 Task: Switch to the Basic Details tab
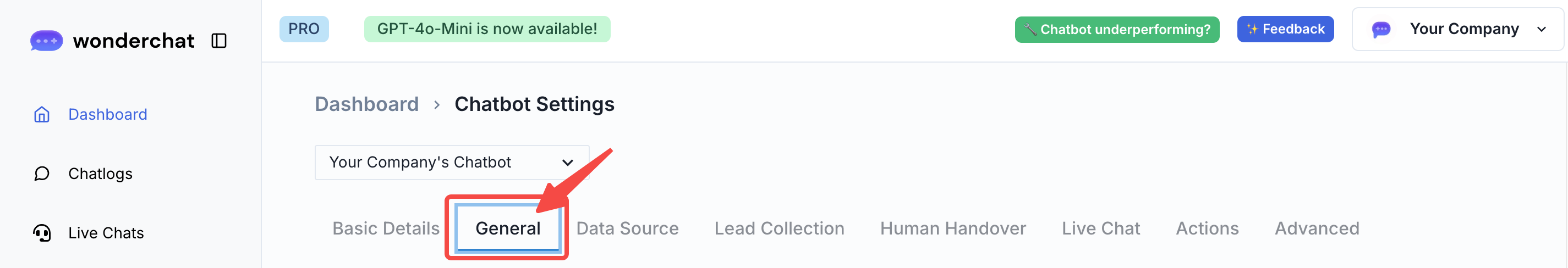pos(385,228)
